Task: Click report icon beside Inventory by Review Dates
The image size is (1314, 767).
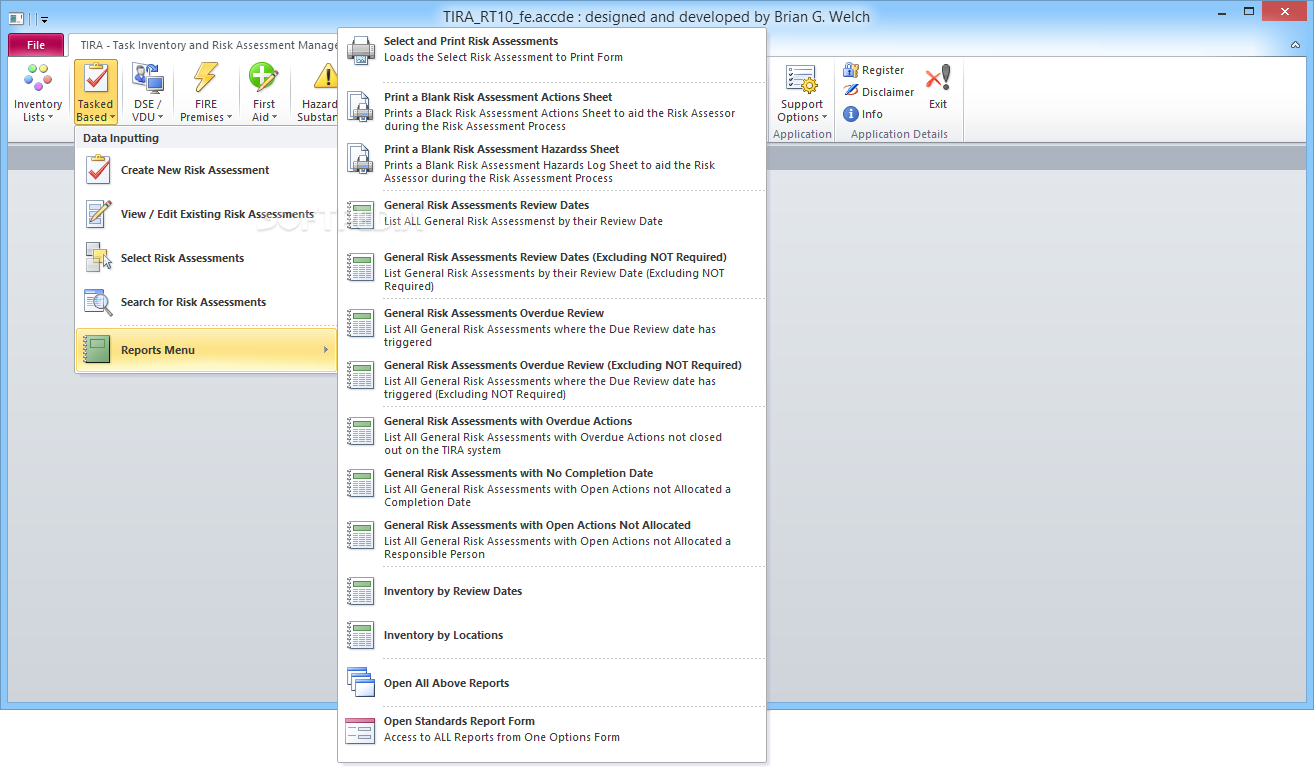Action: 360,591
